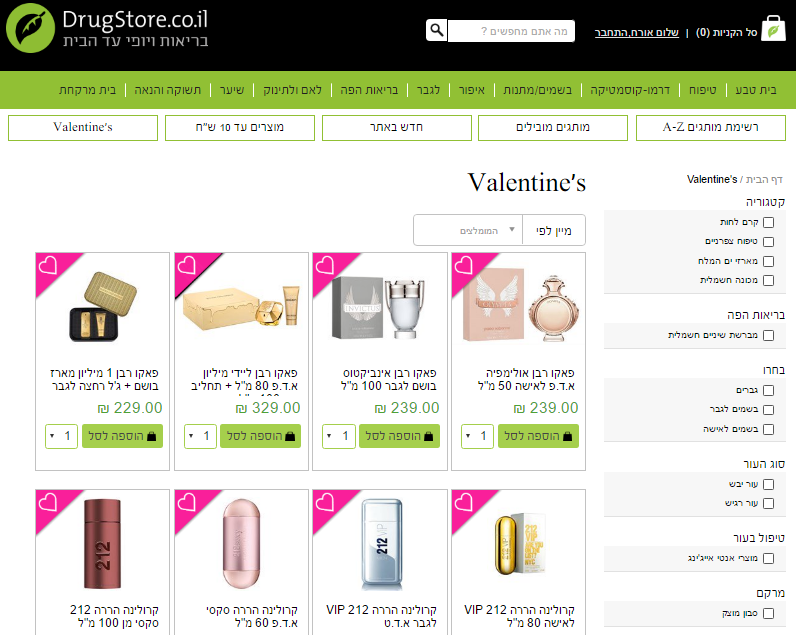The image size is (796, 635).
Task: Tick the עור יבש skin type checkbox
Action: click(x=769, y=484)
